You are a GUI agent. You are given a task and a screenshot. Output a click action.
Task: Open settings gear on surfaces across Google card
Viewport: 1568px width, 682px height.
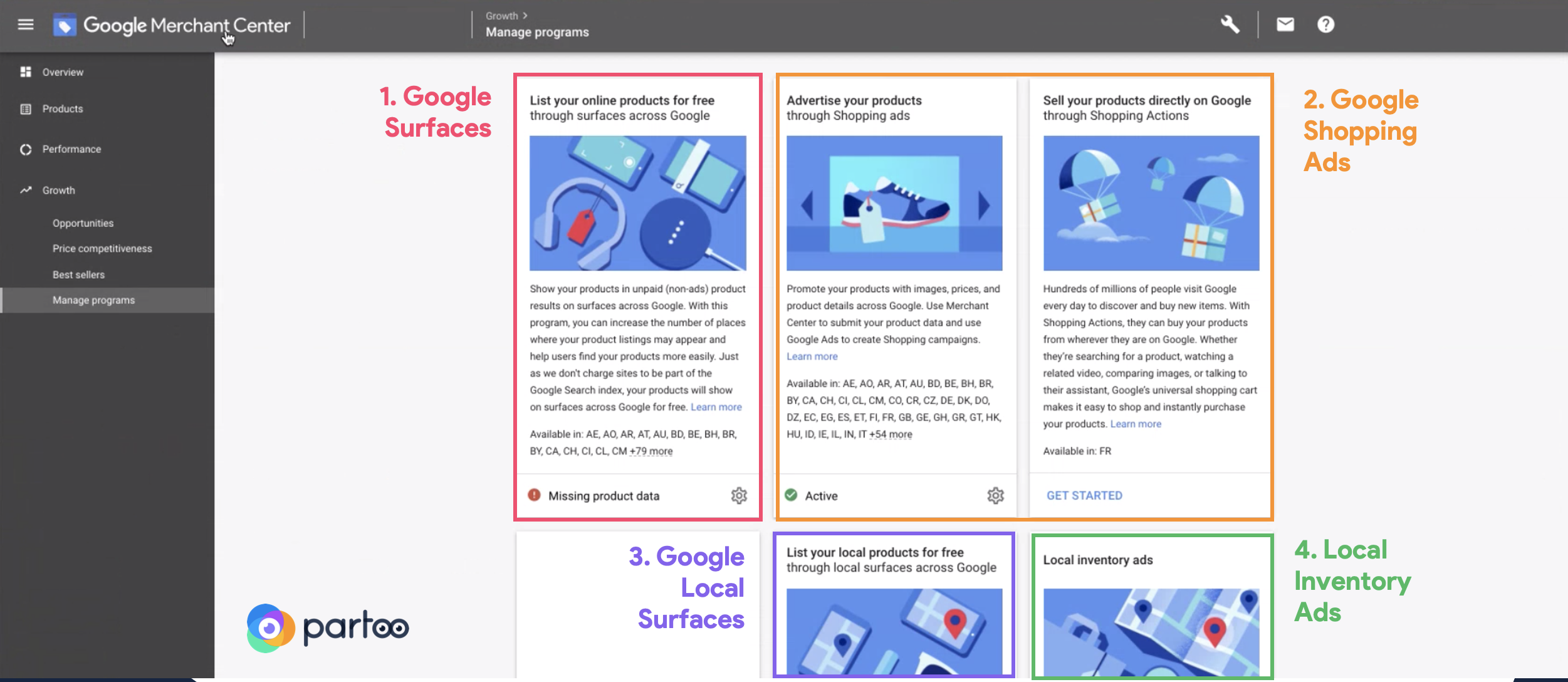(x=739, y=496)
